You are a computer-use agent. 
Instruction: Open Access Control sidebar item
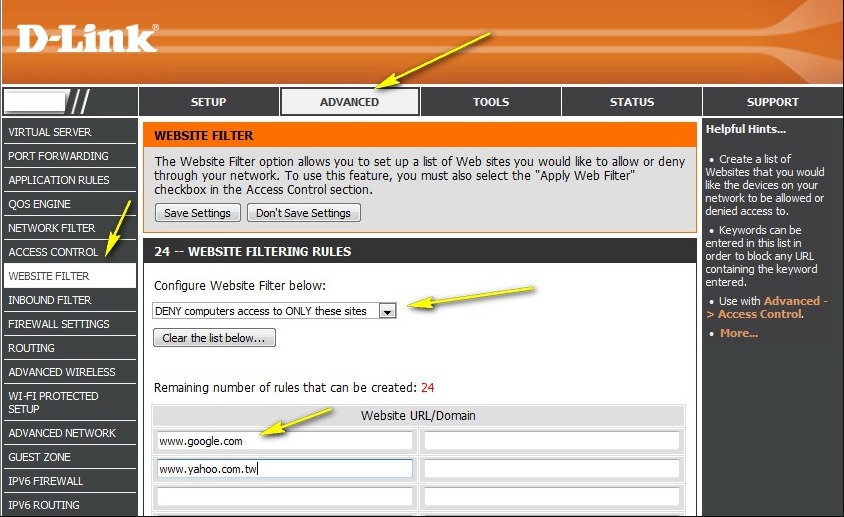53,252
